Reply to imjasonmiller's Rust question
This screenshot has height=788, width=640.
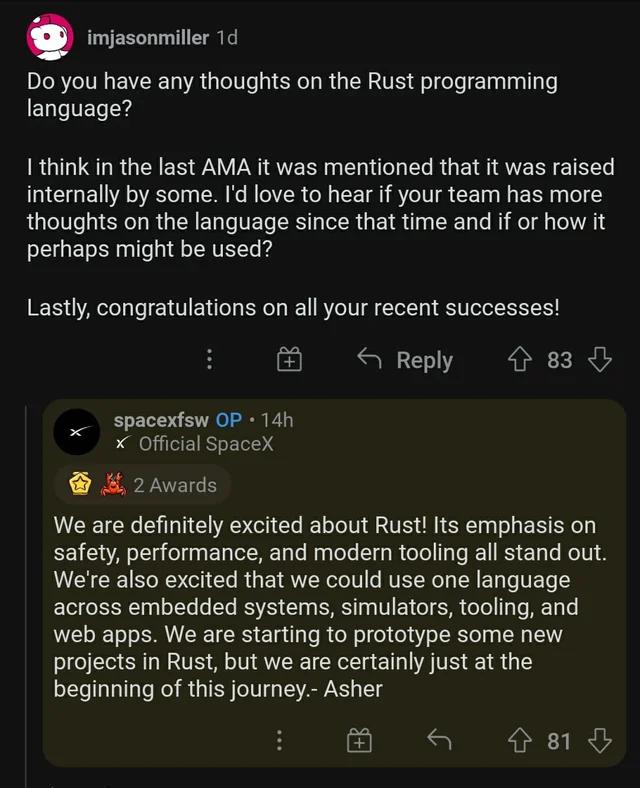(406, 360)
